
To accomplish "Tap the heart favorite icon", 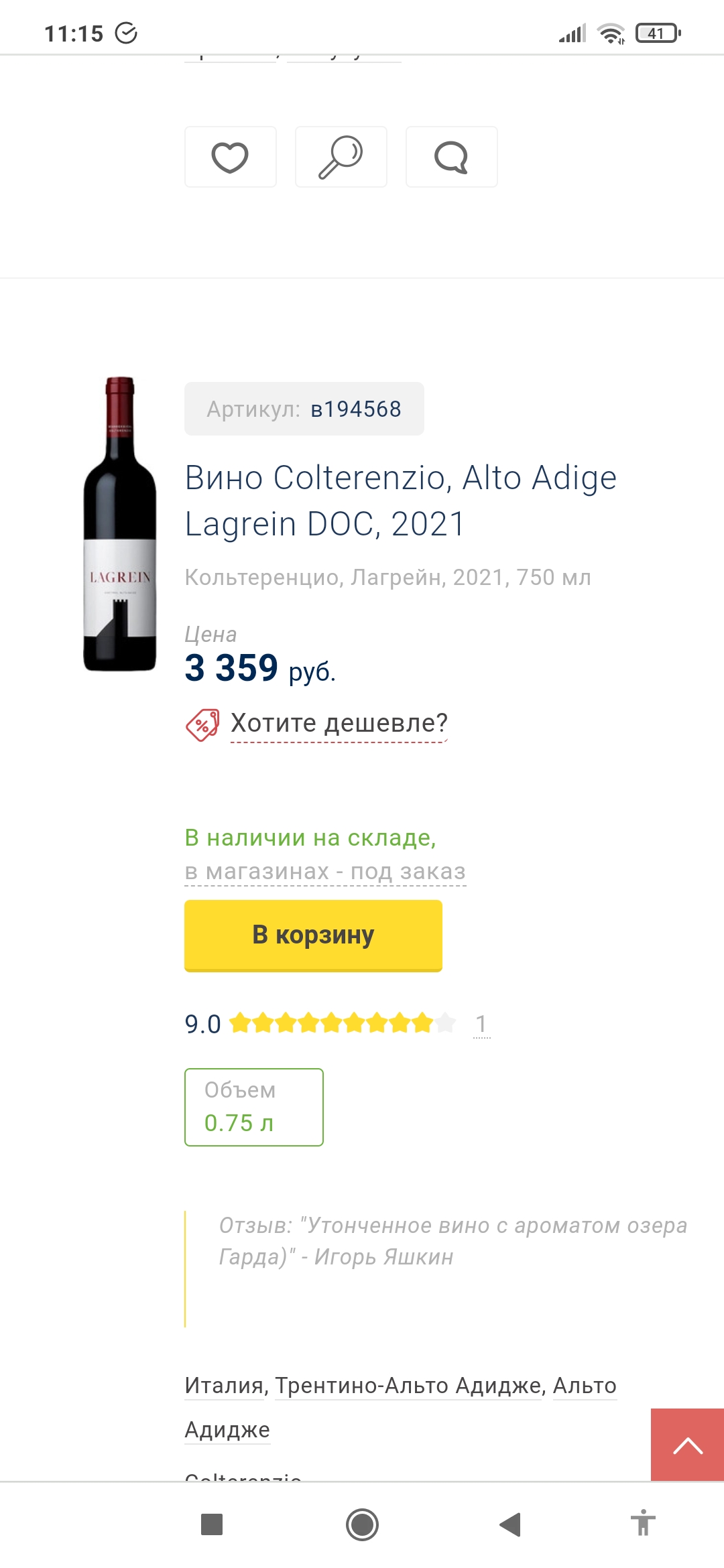I will point(230,157).
